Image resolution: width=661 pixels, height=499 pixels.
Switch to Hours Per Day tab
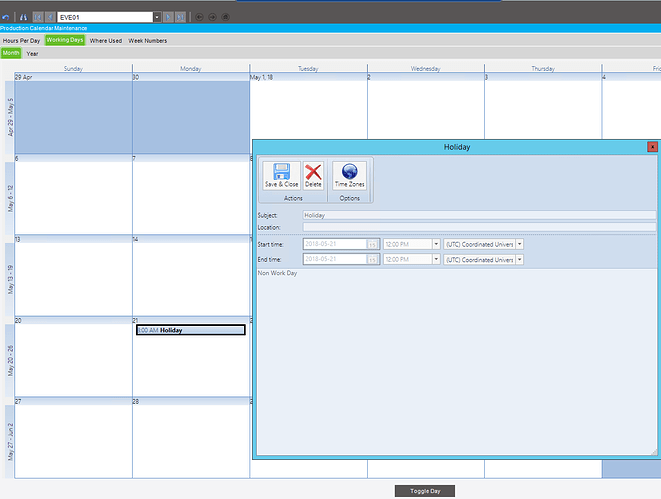click(x=21, y=40)
